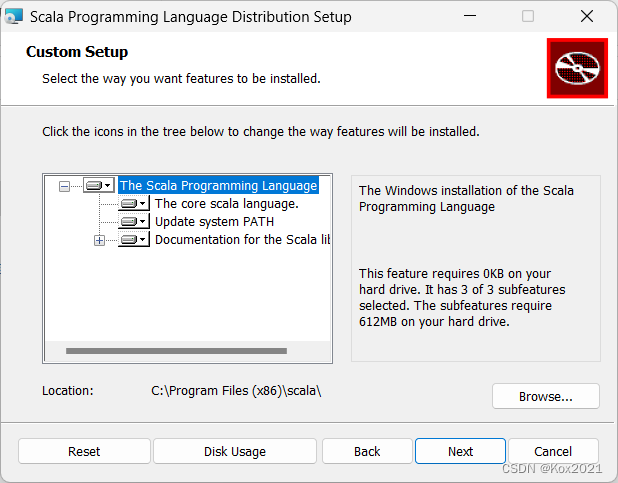The image size is (618, 483).
Task: Click the Browse... button
Action: tap(545, 396)
